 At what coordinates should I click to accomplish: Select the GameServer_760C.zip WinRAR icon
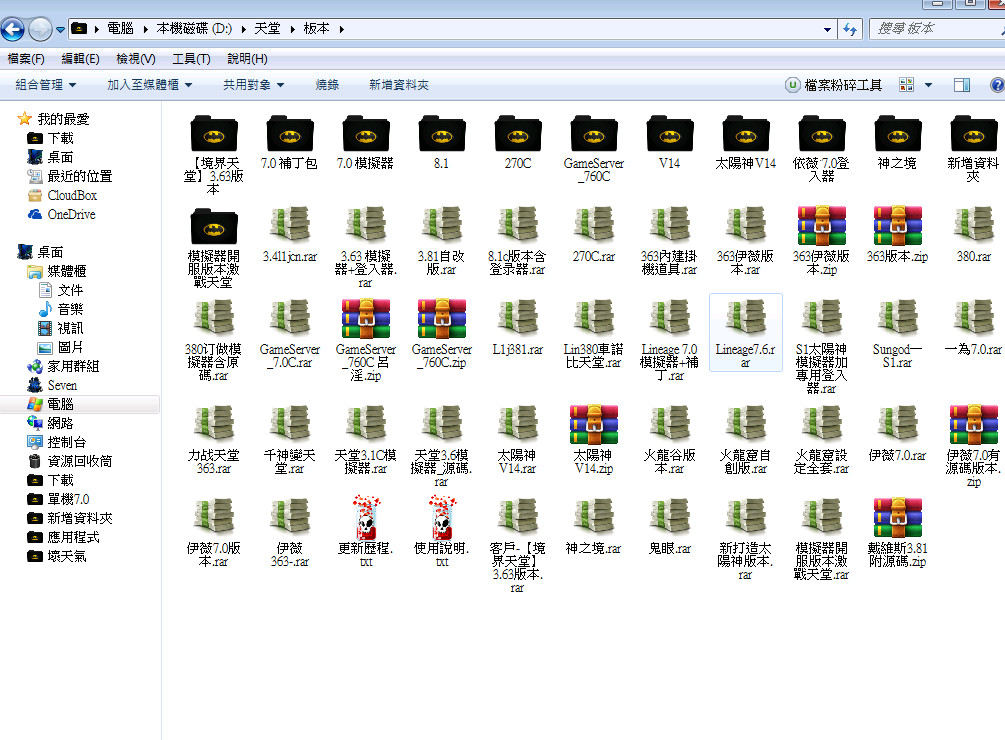pos(442,318)
